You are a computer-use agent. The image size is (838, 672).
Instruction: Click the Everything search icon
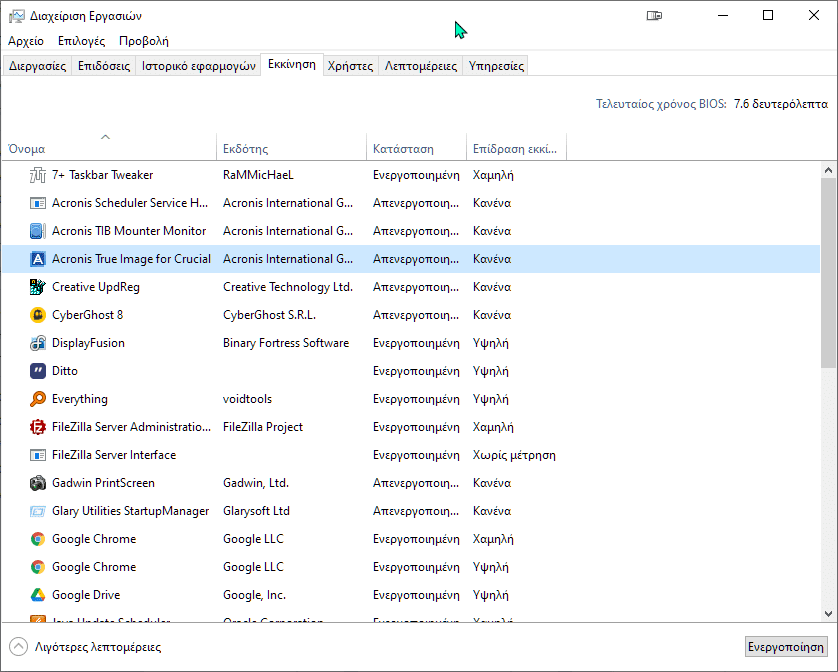37,399
